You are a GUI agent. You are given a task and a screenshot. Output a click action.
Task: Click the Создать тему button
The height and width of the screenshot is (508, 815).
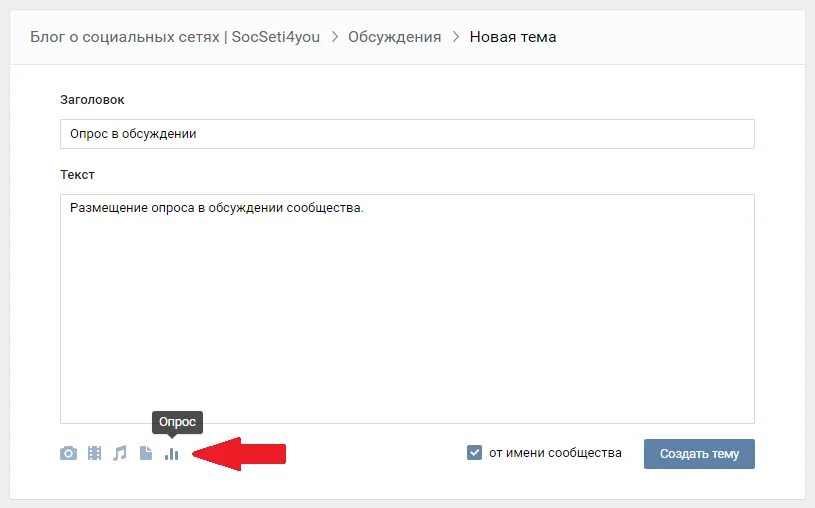[699, 454]
